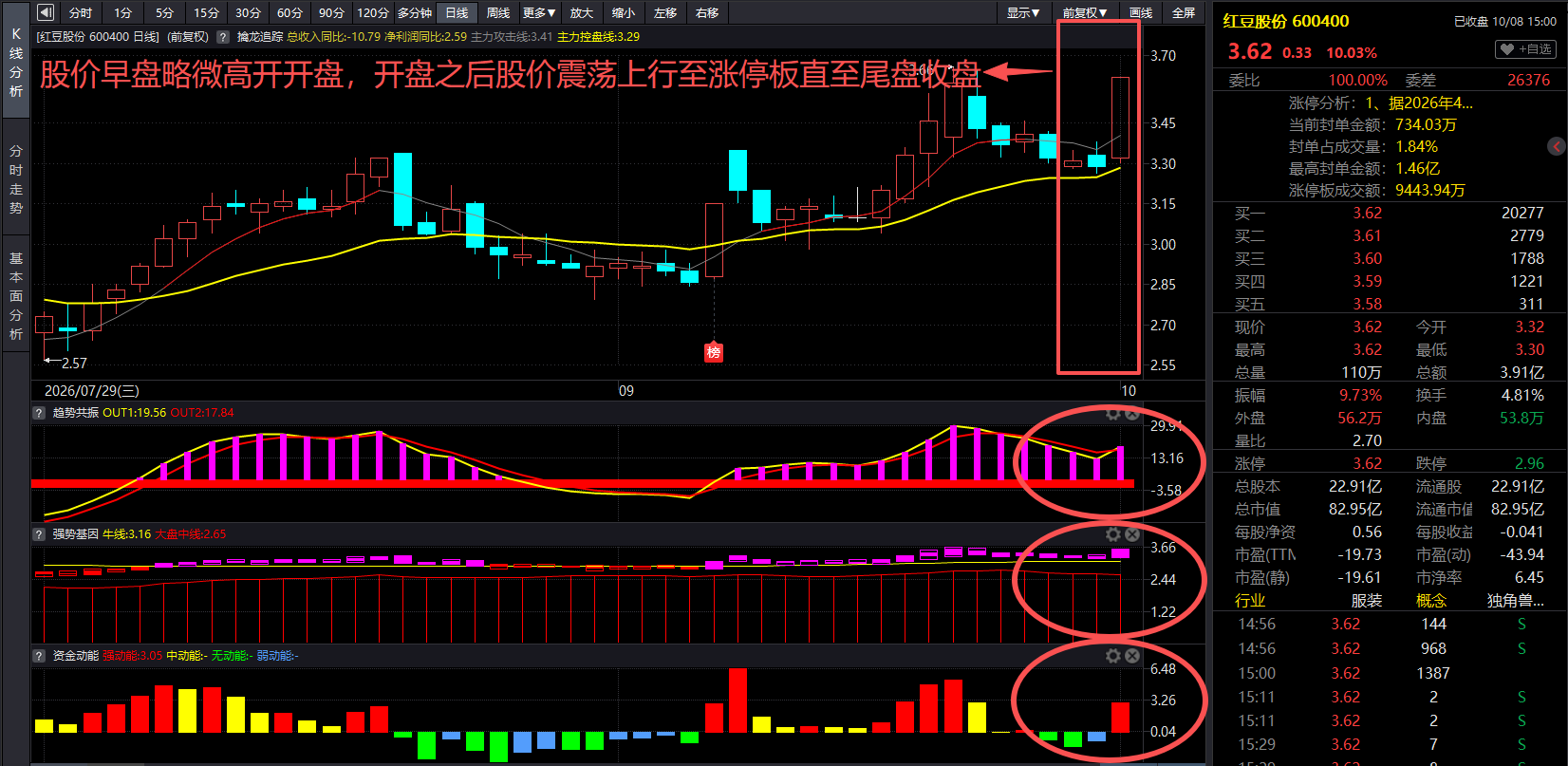The width and height of the screenshot is (1568, 766).
Task: Open help for the 强势基因 indicator
Action: (39, 534)
